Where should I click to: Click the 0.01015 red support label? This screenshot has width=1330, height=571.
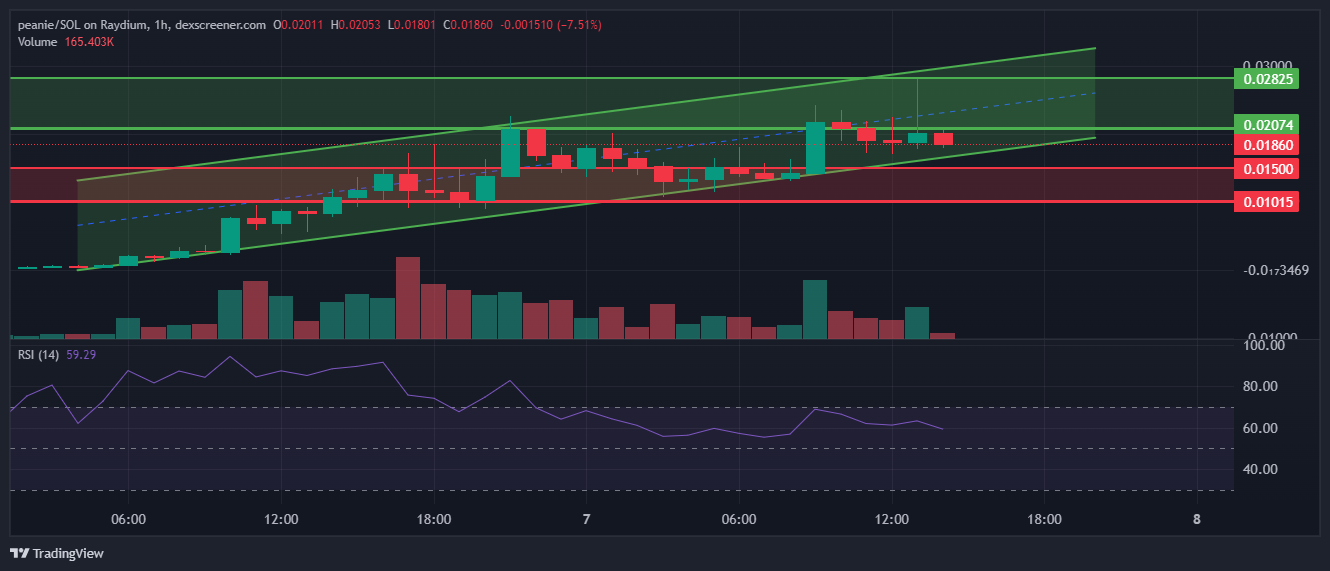pos(1267,202)
